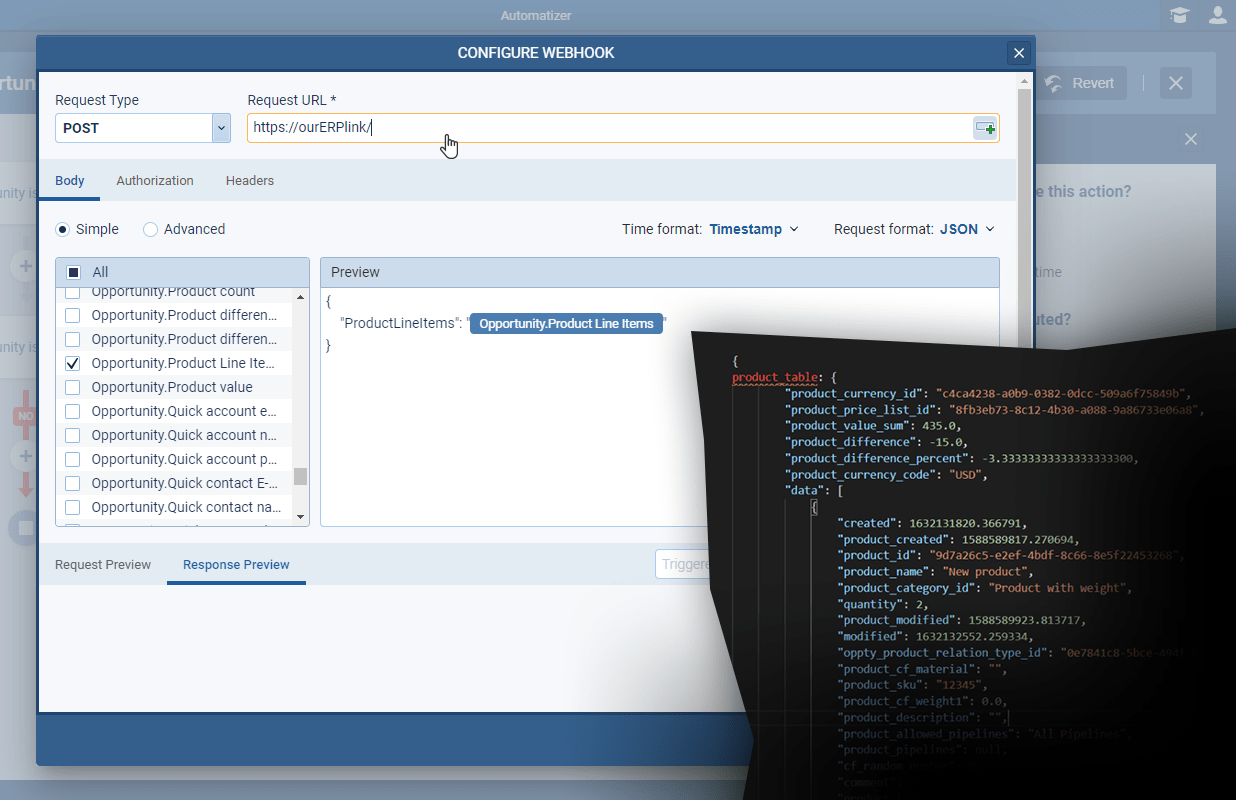Expand the Request format JSON dropdown
The image size is (1236, 800).
point(966,229)
